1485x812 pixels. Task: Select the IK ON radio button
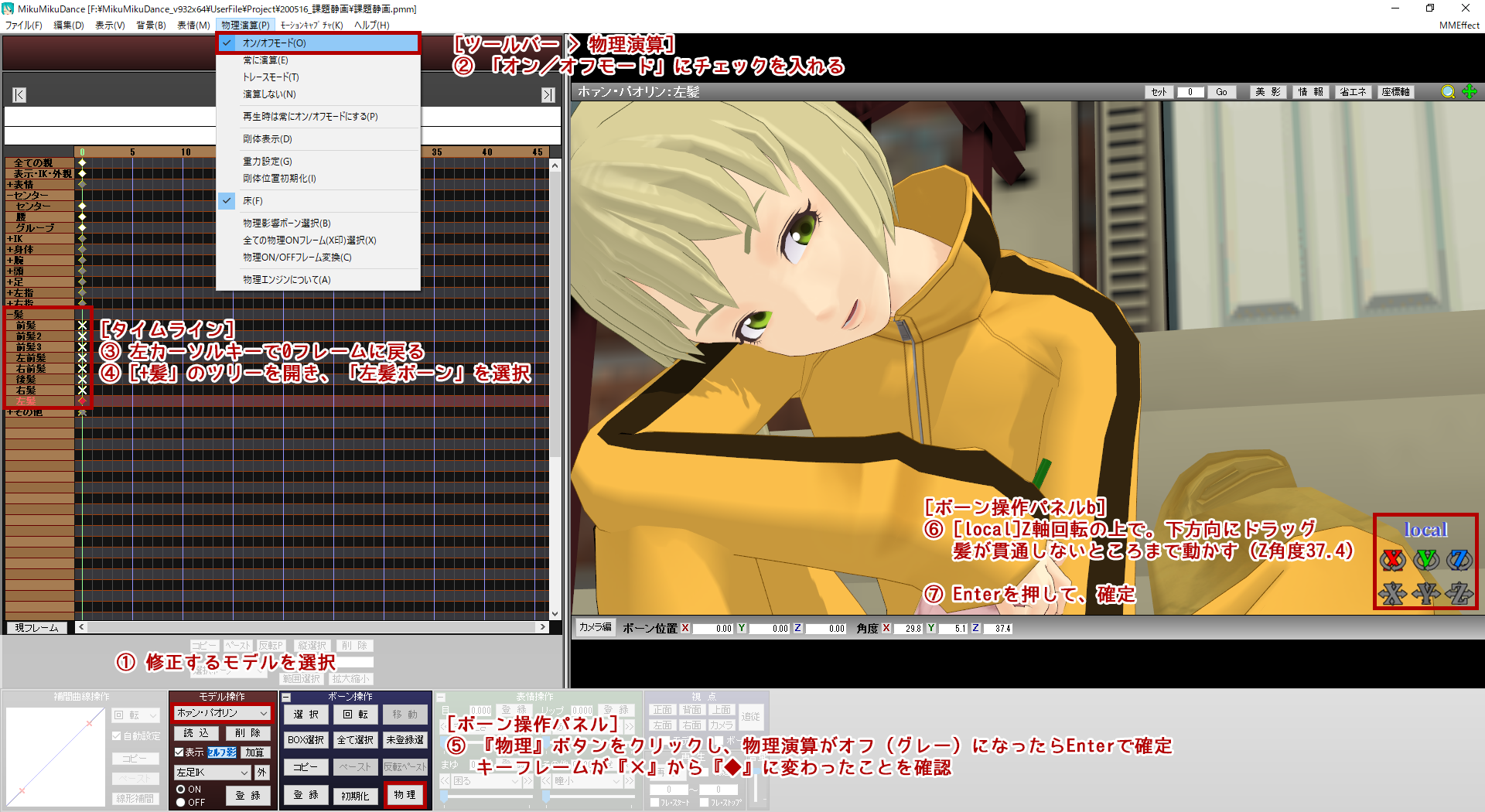tap(181, 790)
